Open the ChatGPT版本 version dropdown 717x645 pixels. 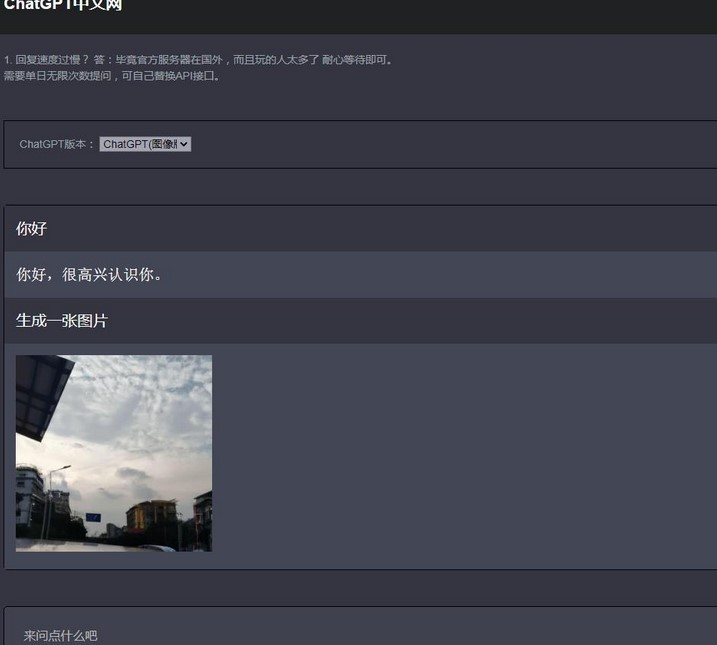coord(145,144)
